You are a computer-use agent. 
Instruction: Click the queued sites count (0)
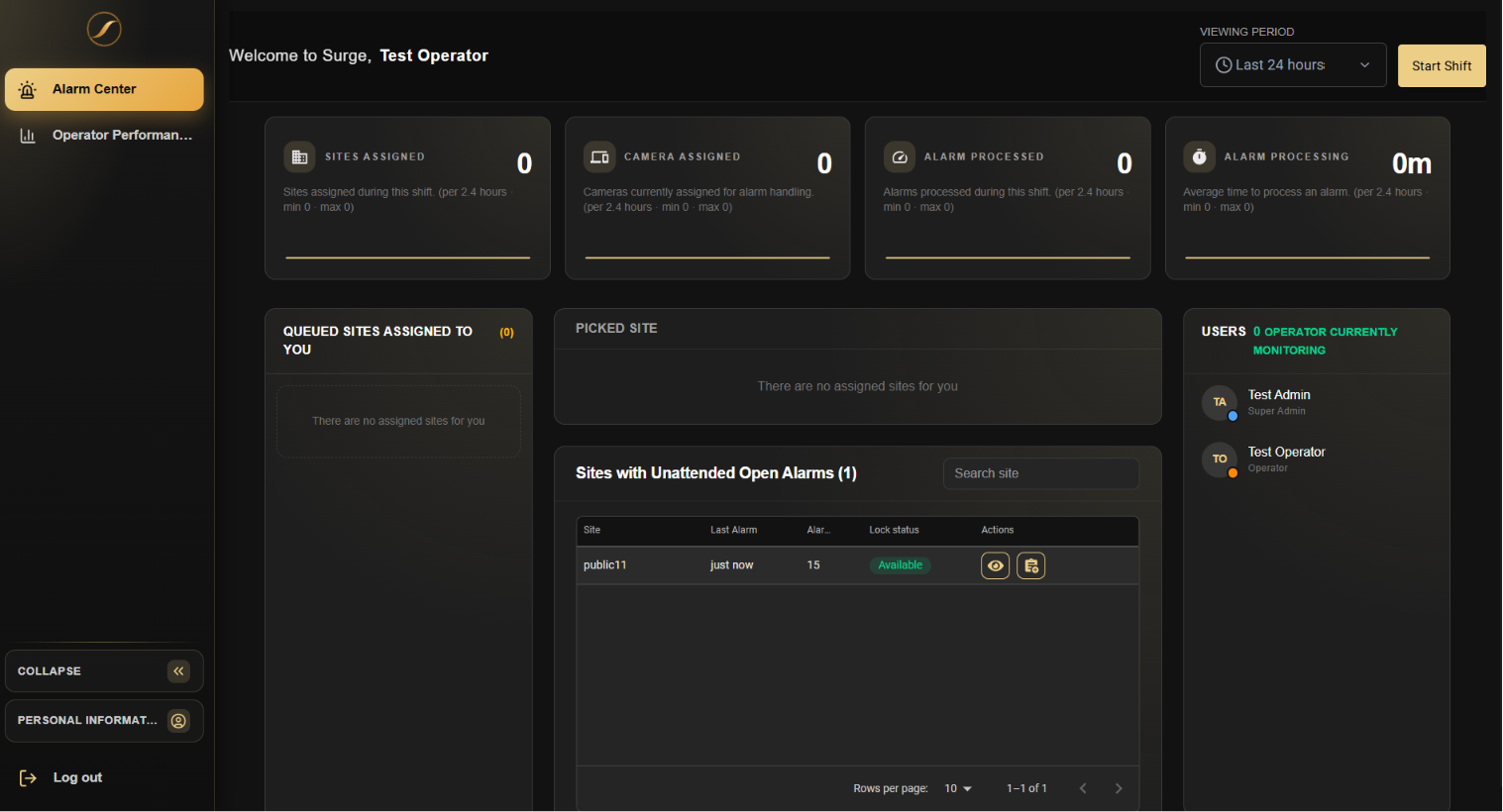pos(506,333)
